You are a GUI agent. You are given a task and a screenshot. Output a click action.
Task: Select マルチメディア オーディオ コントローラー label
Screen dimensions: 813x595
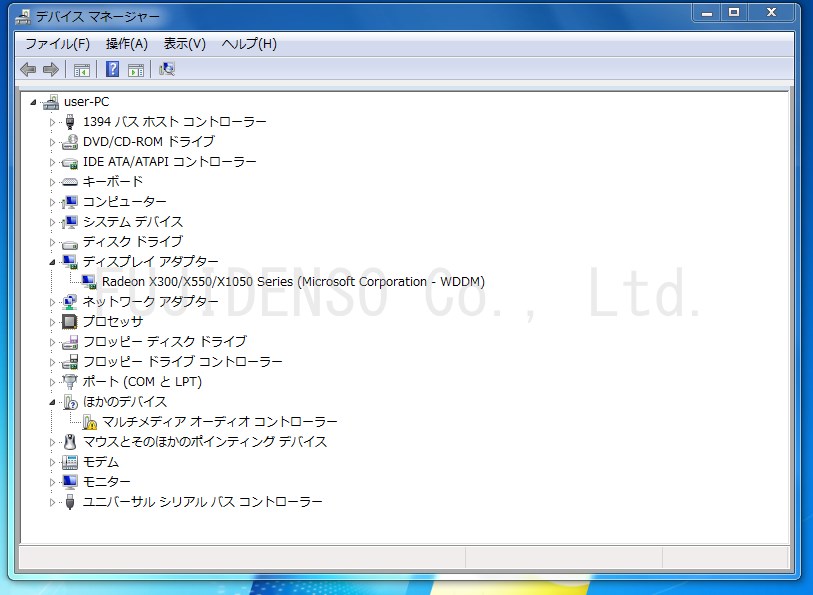pos(220,422)
